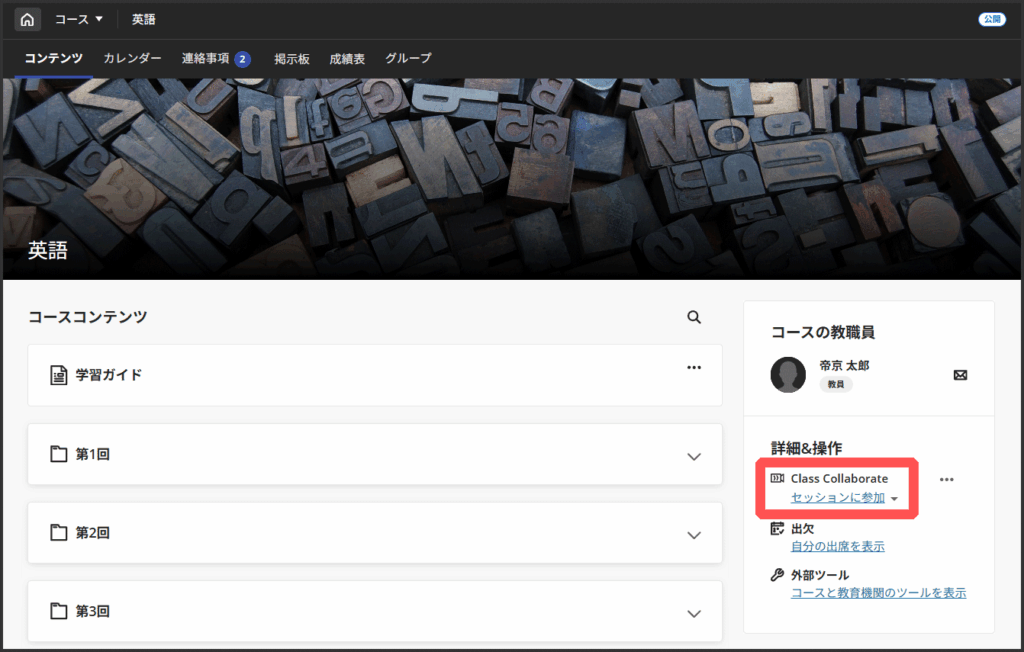Click the 公開 status badge
Image resolution: width=1024 pixels, height=652 pixels.
(991, 19)
